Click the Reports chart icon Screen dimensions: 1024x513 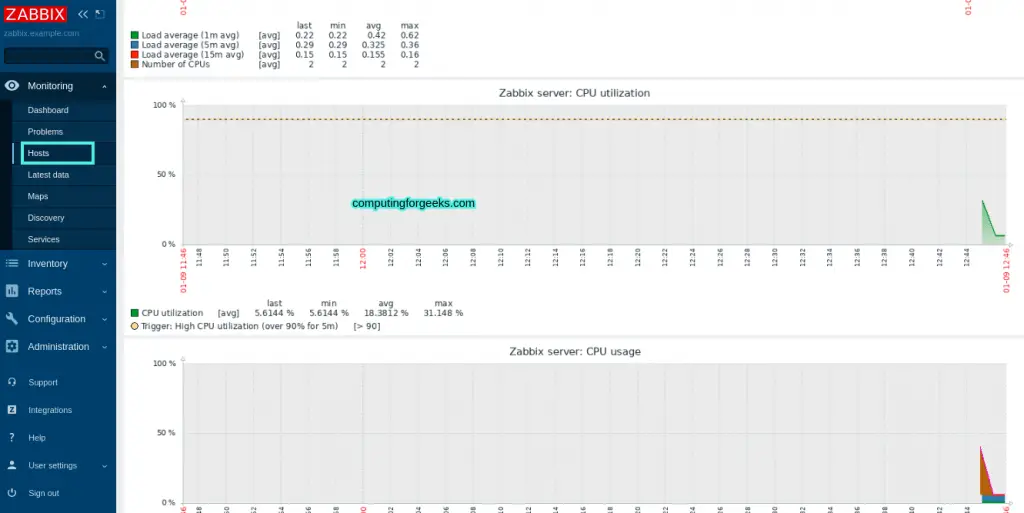12,291
